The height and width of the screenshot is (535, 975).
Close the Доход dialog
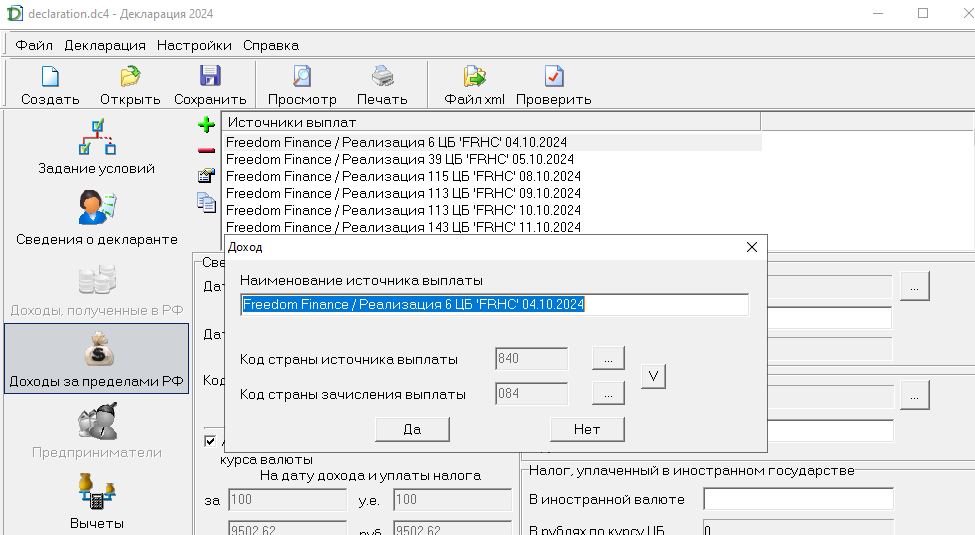752,247
